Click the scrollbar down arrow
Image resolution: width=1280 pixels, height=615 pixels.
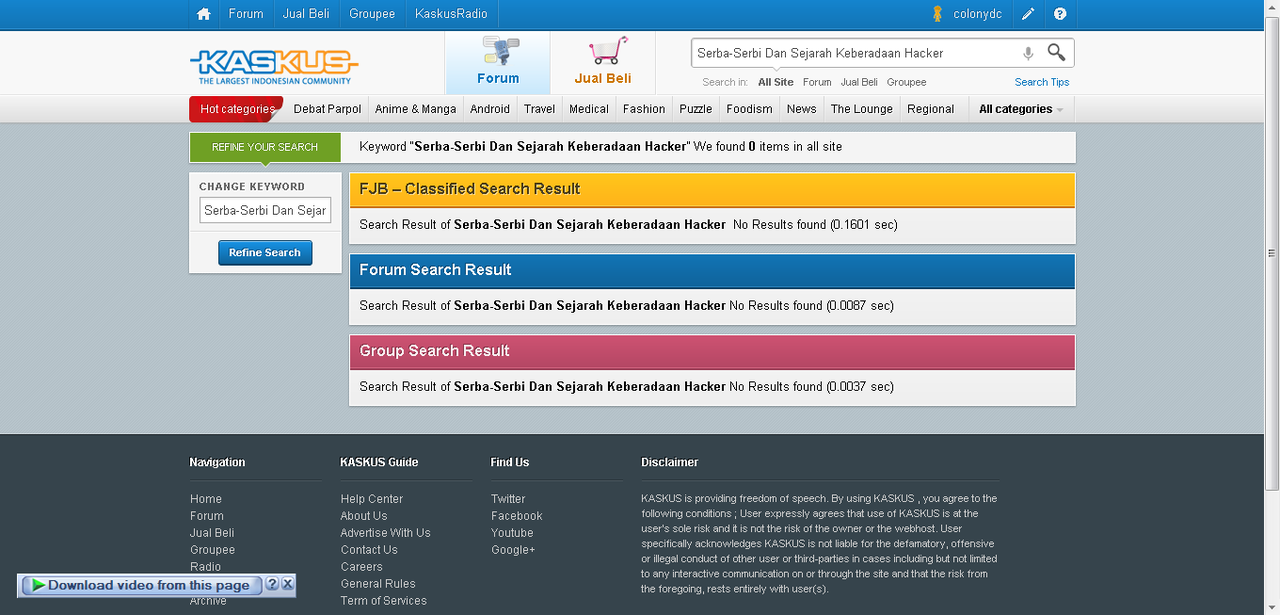pyautogui.click(x=1272, y=606)
